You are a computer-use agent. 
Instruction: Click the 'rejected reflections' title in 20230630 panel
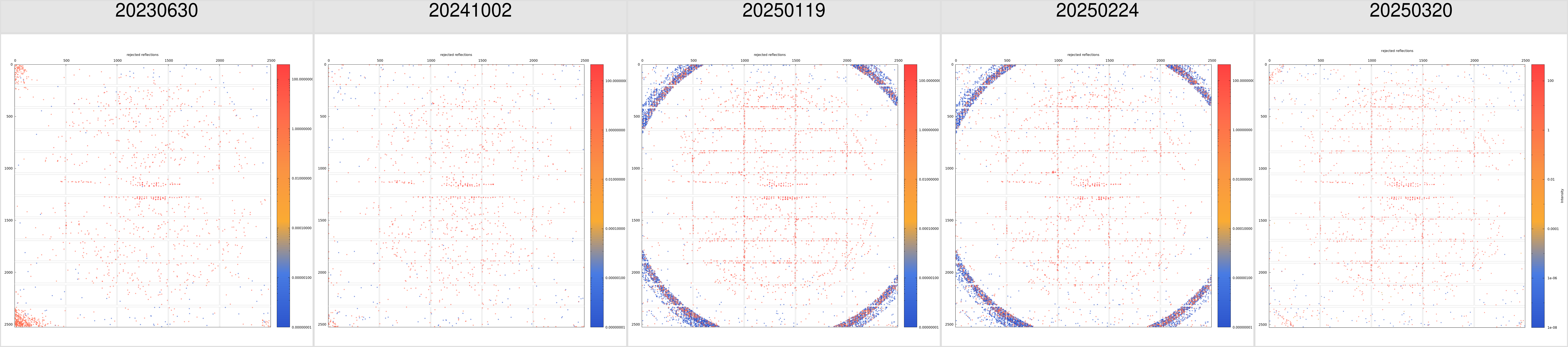(x=142, y=55)
